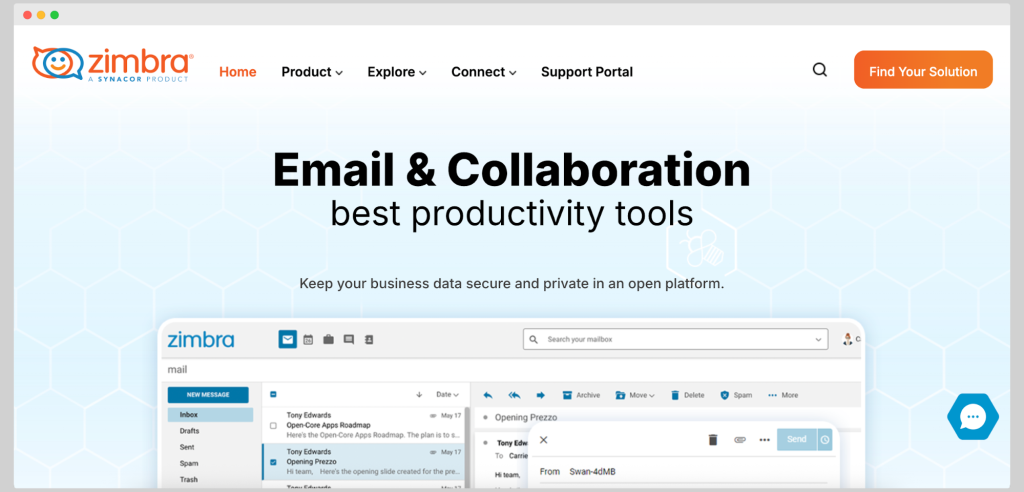Viewport: 1024px width, 492px height.
Task: Click the Reply arrow icon
Action: pos(488,395)
